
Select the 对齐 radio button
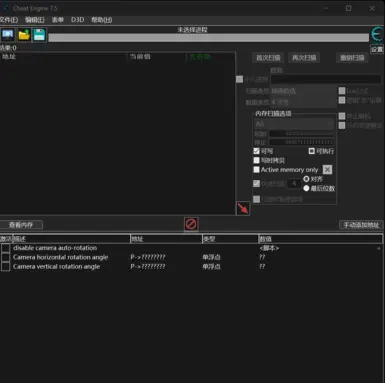[306, 179]
